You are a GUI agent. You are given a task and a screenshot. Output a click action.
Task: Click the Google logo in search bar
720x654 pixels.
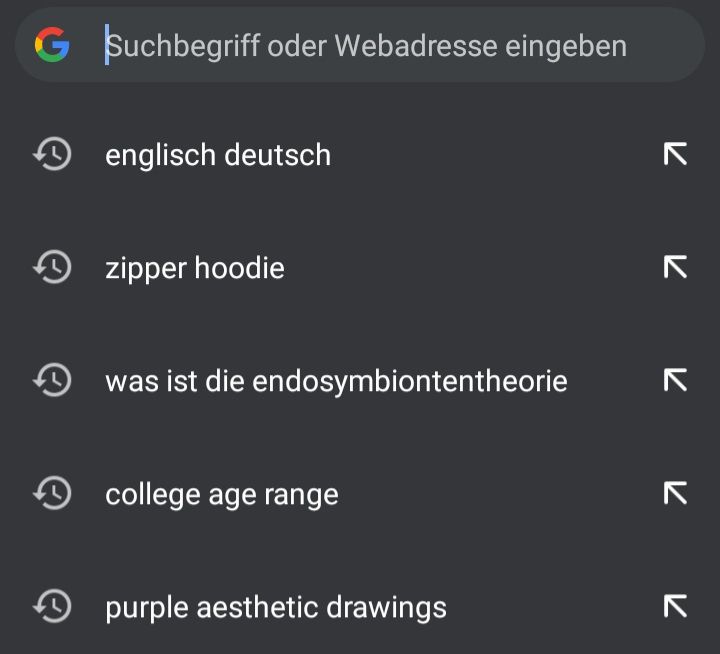coord(52,45)
